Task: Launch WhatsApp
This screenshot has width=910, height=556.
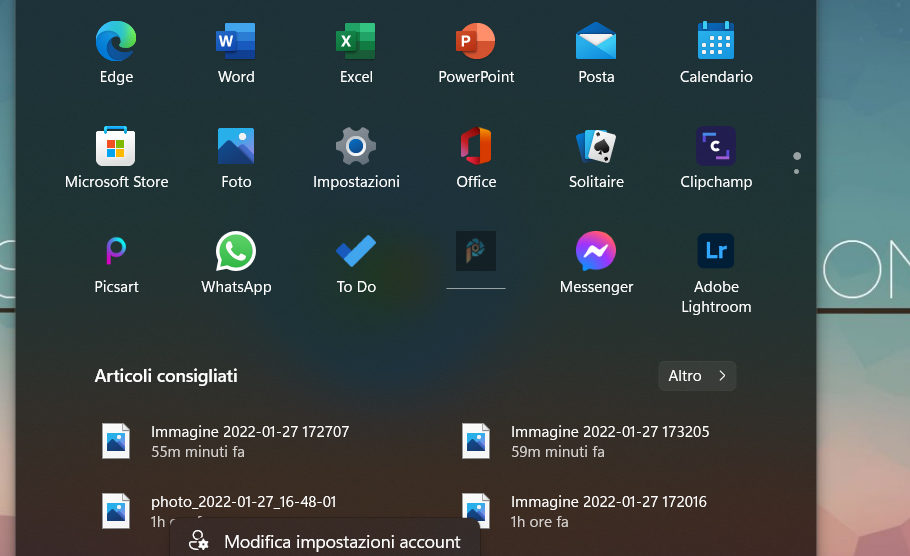Action: pyautogui.click(x=236, y=262)
